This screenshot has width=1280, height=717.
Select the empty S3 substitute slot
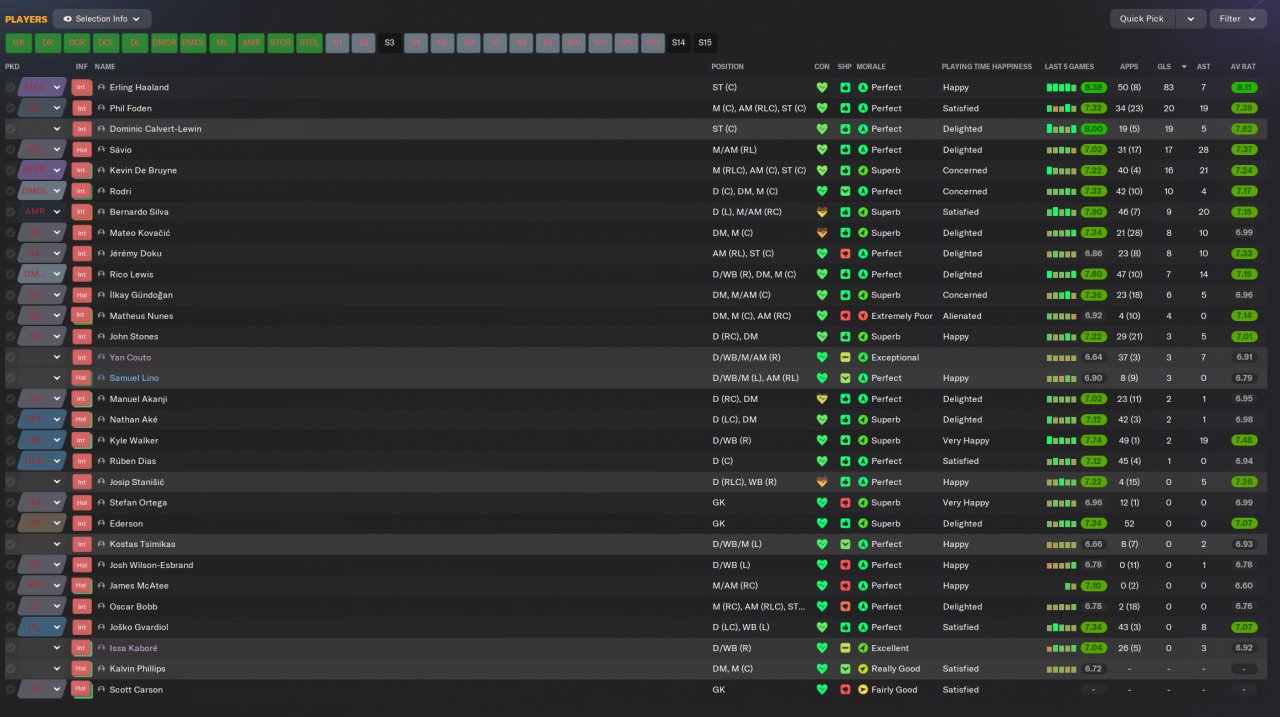(389, 43)
